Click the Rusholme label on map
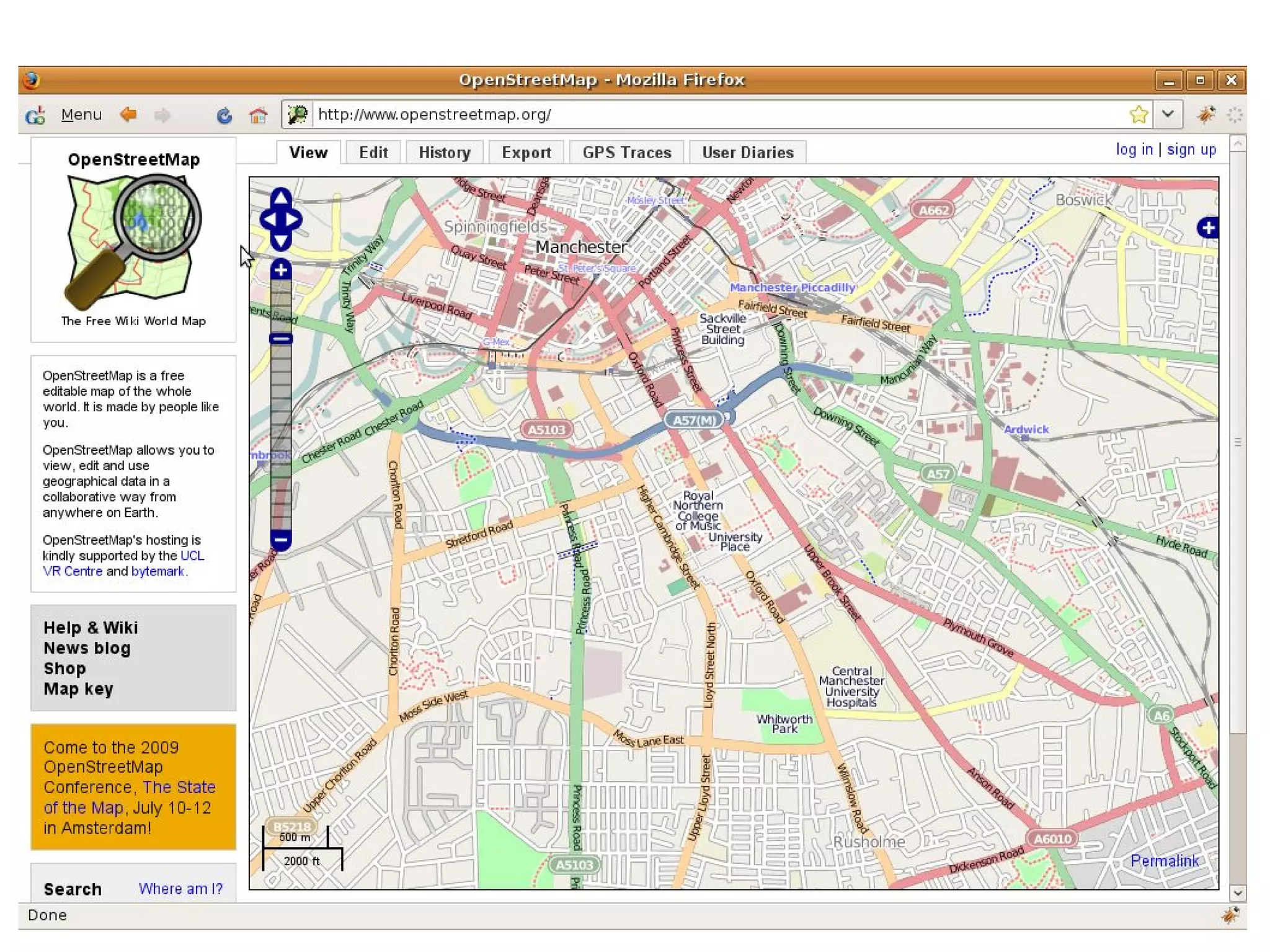1270x952 pixels. (x=869, y=842)
